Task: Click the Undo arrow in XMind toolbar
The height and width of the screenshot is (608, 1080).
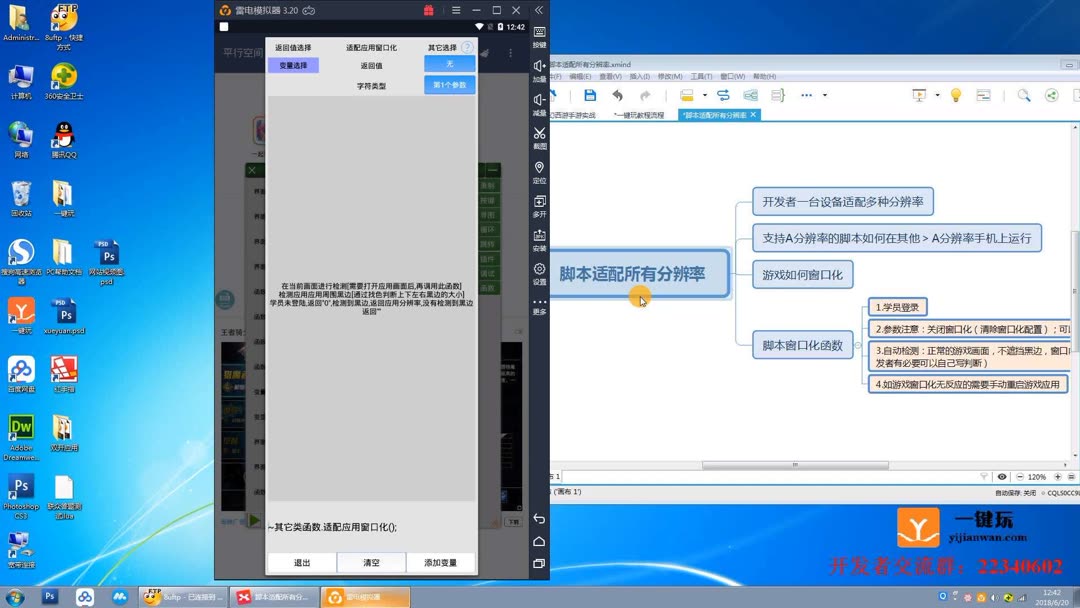Action: pos(618,94)
